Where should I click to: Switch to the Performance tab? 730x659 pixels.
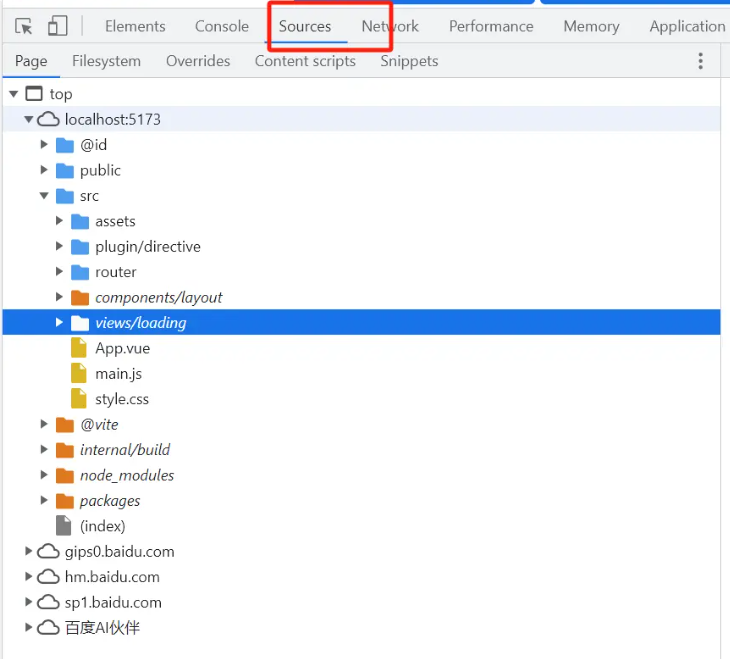click(491, 26)
